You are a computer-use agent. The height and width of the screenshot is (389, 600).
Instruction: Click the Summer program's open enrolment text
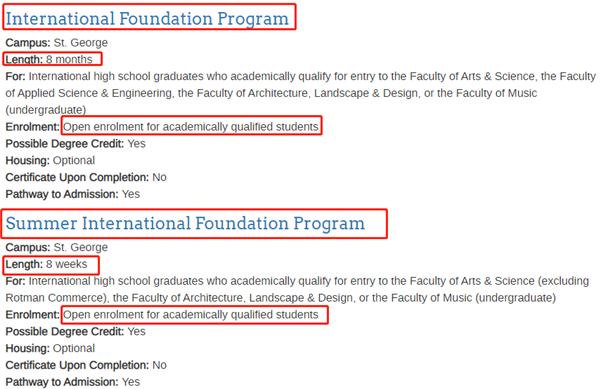pyautogui.click(x=191, y=314)
